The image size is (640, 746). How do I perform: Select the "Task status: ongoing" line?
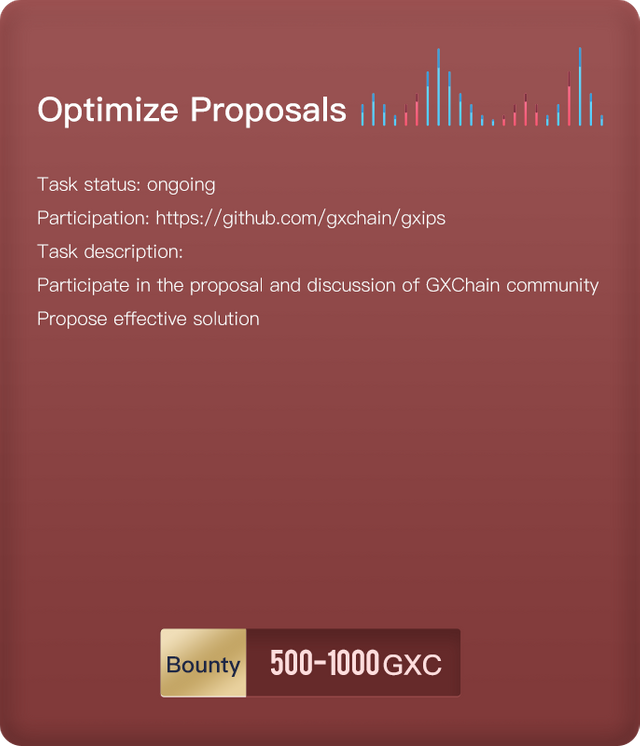click(x=126, y=185)
